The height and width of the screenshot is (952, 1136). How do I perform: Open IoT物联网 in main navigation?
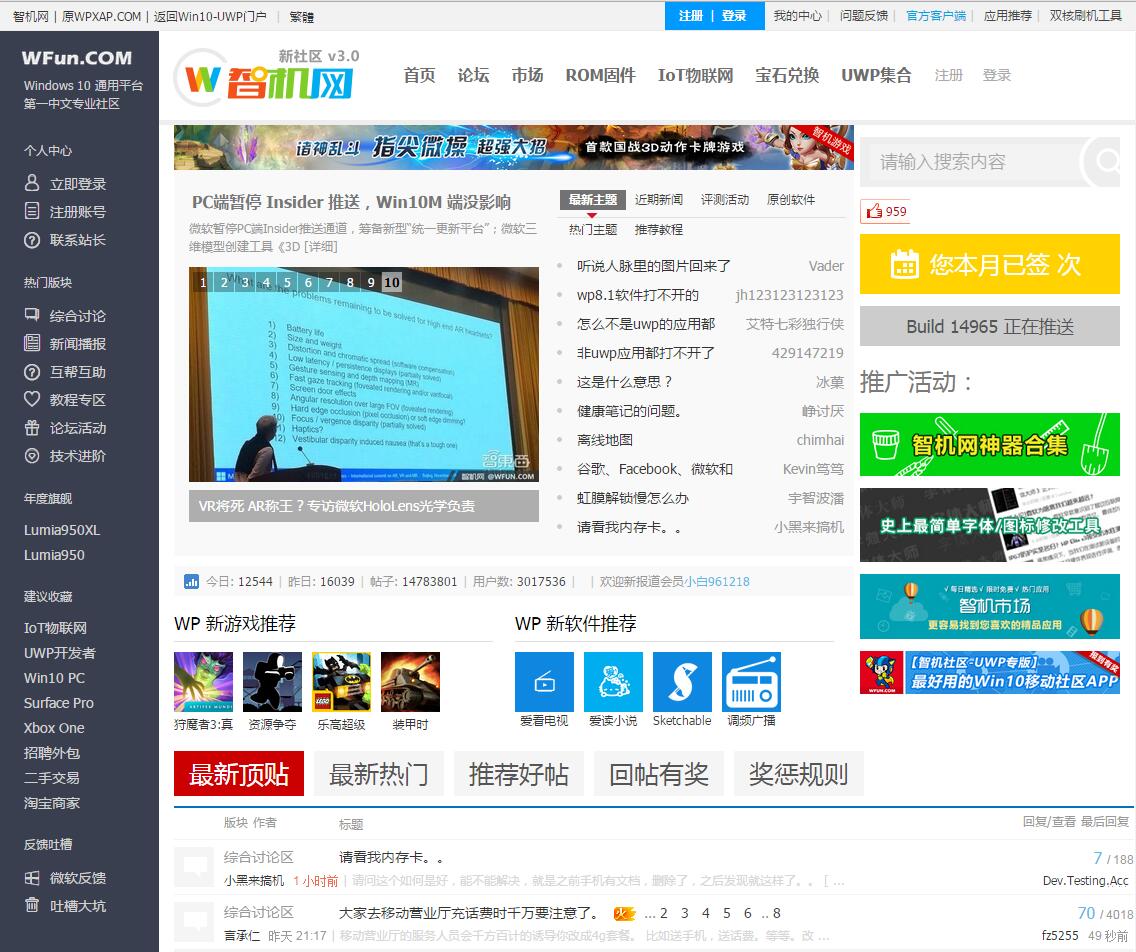coord(696,75)
